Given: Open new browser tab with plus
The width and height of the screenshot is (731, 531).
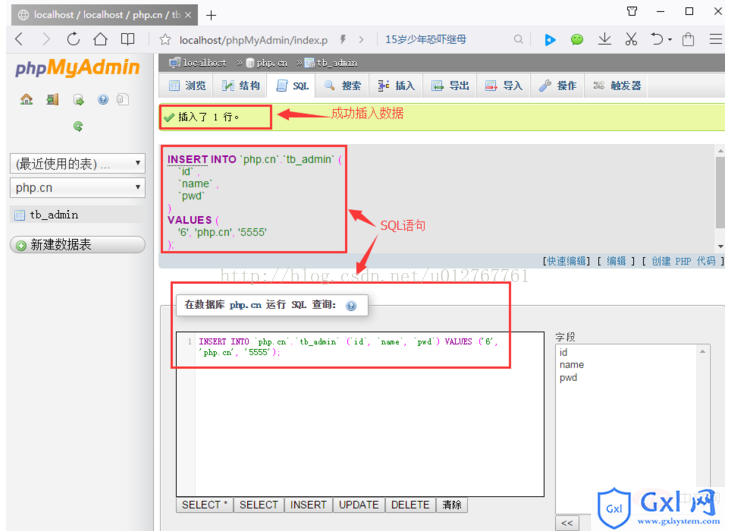Looking at the screenshot, I should click(211, 15).
